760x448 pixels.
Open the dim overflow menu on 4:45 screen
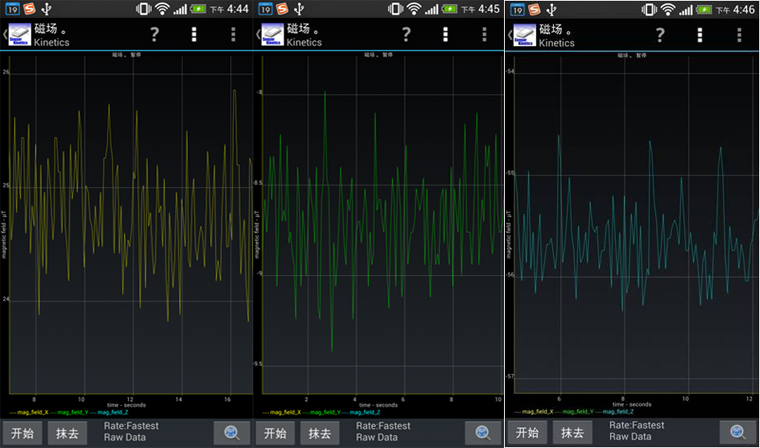point(485,34)
